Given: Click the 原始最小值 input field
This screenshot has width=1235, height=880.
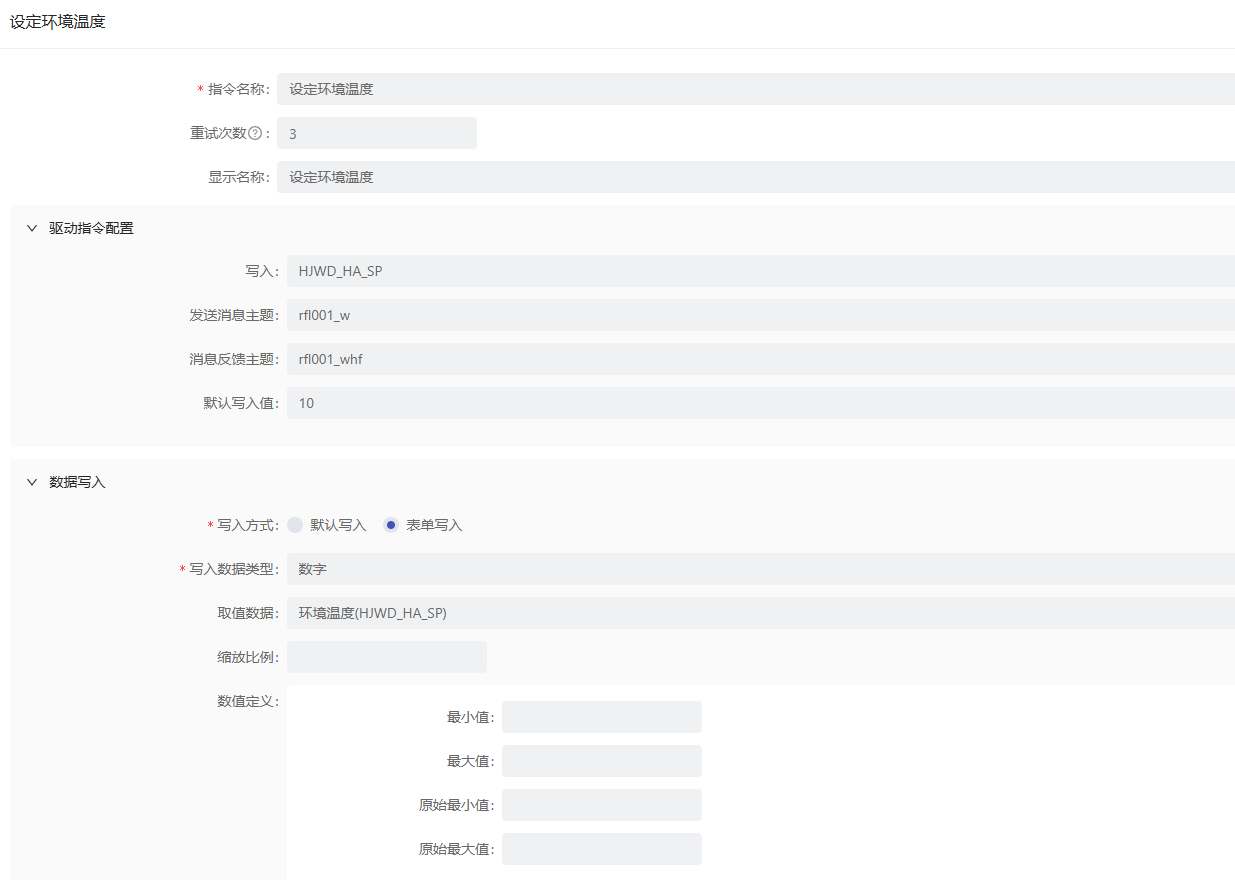Looking at the screenshot, I should [x=602, y=805].
